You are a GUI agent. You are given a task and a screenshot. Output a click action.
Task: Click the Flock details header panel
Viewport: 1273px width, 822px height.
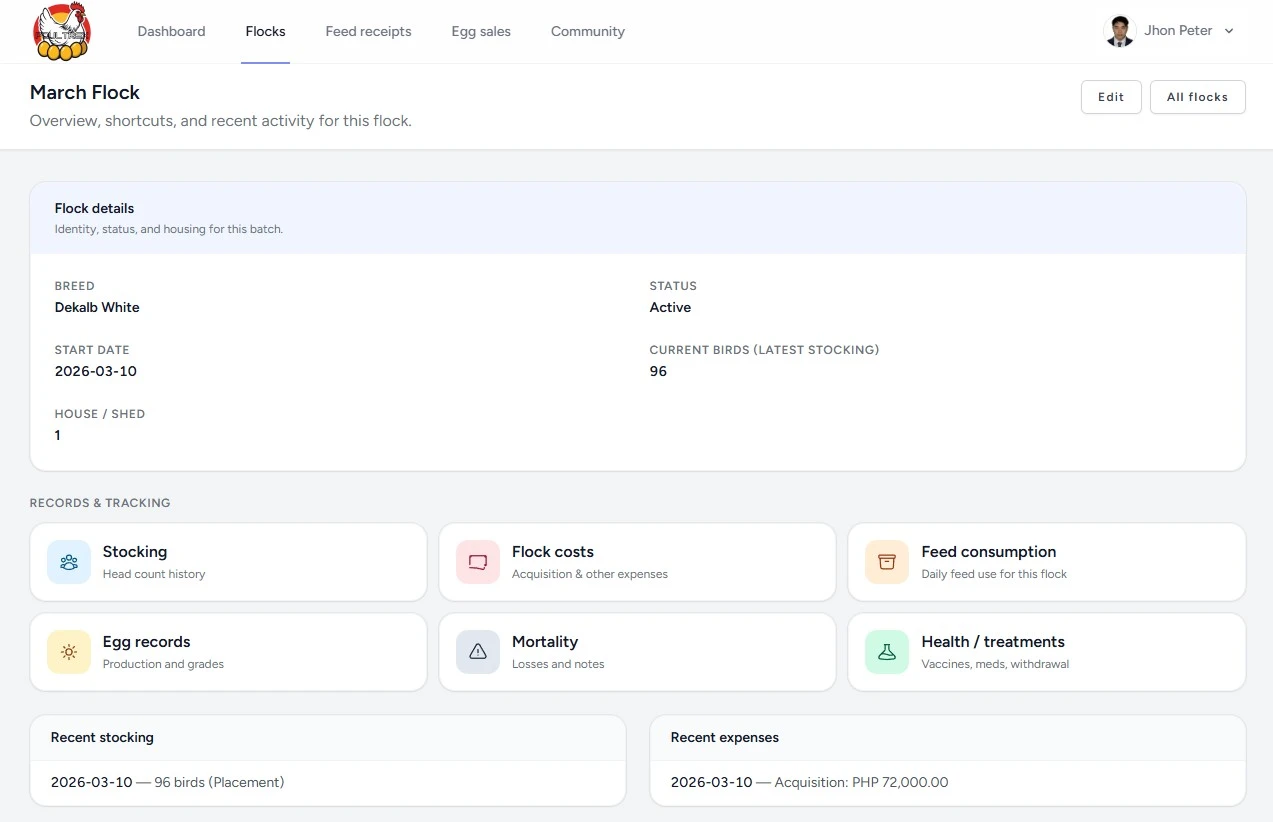click(x=637, y=216)
